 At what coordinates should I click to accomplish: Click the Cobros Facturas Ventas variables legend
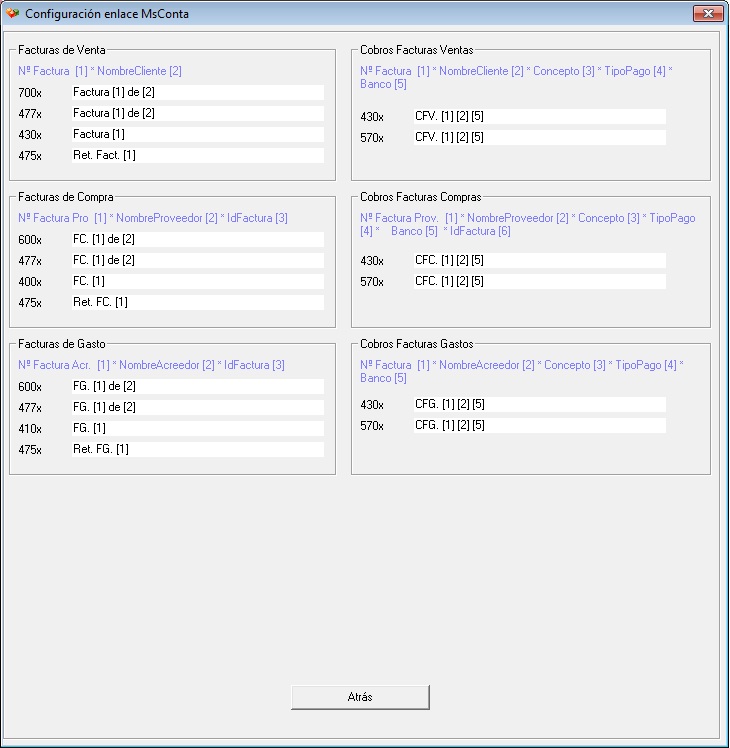[516, 77]
